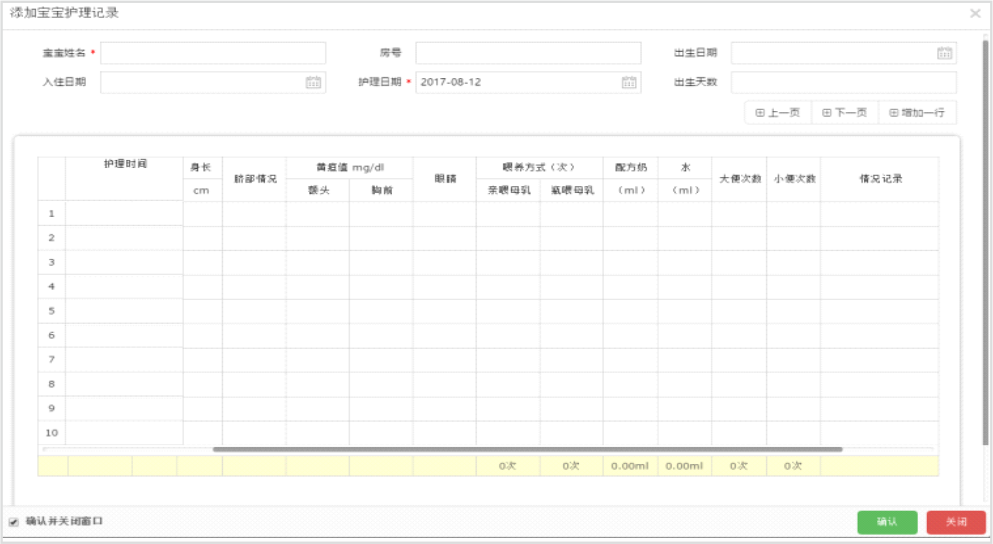Click the 出生天数 input box
The image size is (993, 544).
[x=843, y=82]
